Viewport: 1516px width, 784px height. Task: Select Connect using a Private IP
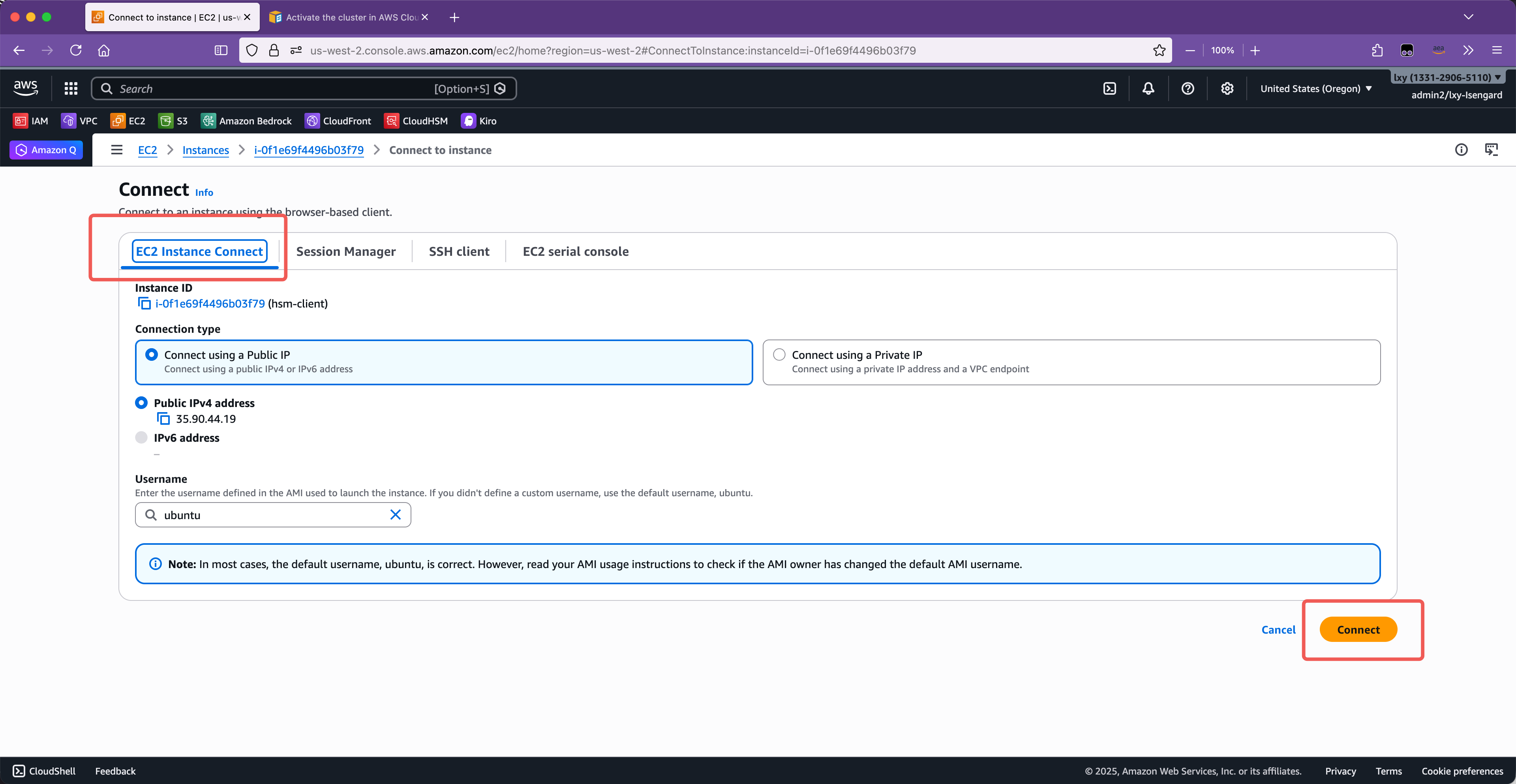[x=779, y=355]
